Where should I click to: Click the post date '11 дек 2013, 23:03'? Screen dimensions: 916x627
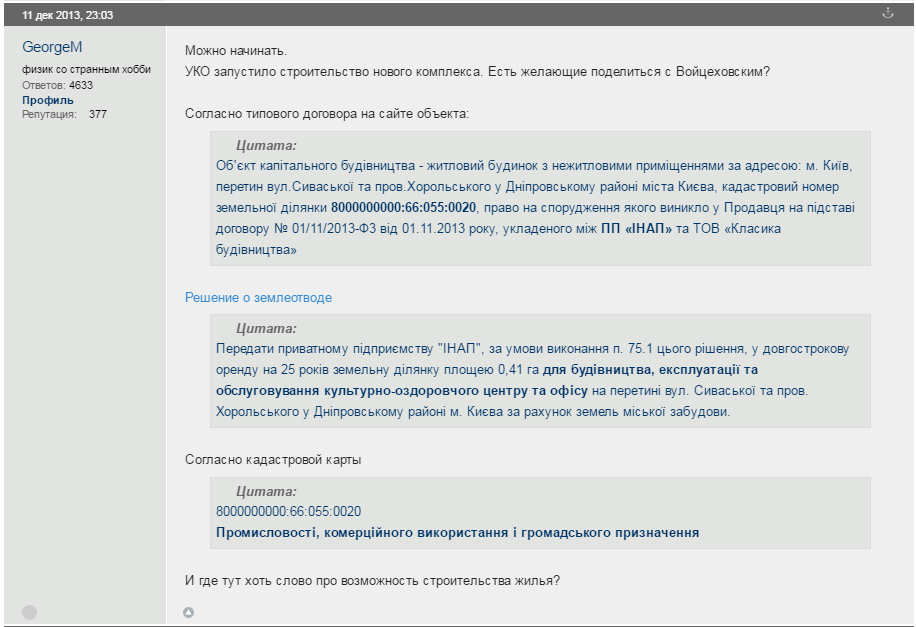coord(68,15)
